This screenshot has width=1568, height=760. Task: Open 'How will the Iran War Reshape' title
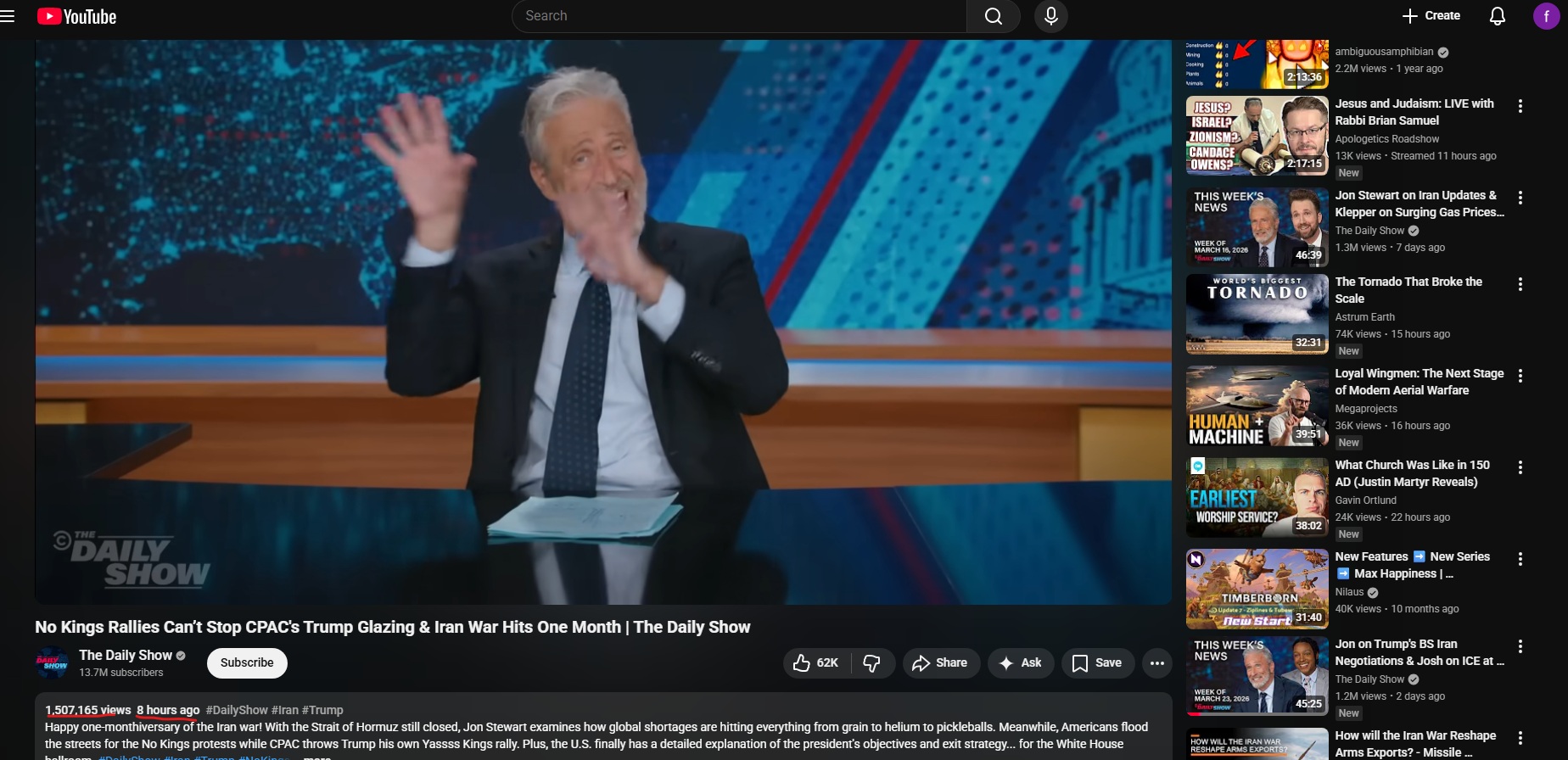pyautogui.click(x=1415, y=744)
